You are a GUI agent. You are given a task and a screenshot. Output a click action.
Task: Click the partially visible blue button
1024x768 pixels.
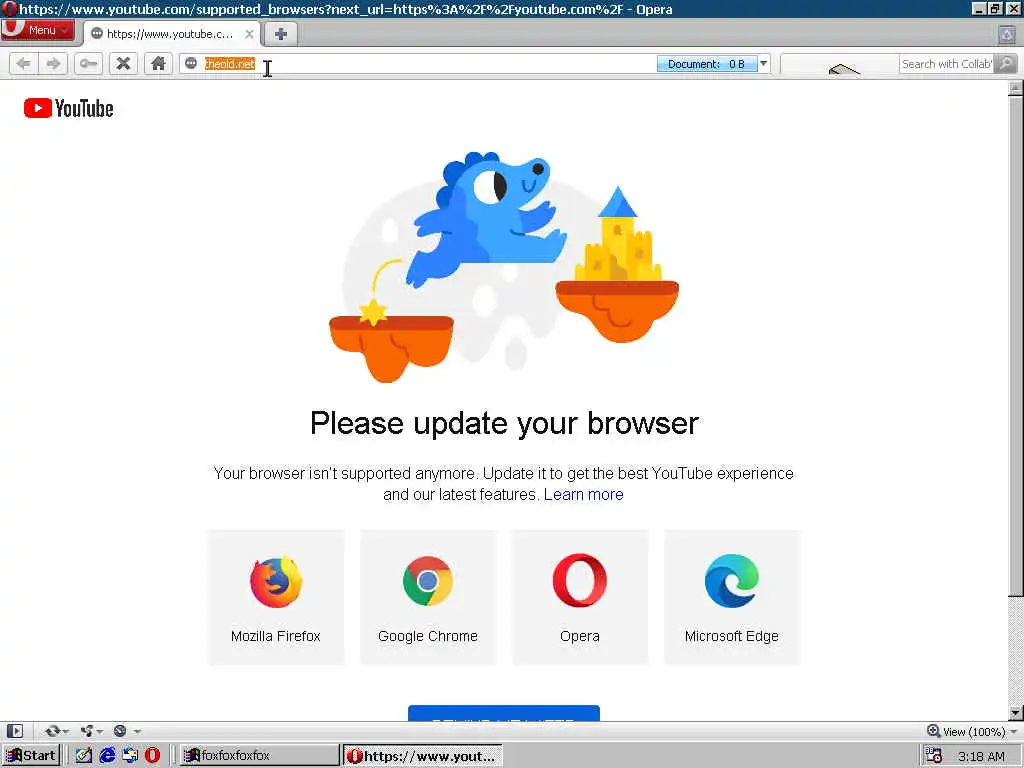[504, 713]
